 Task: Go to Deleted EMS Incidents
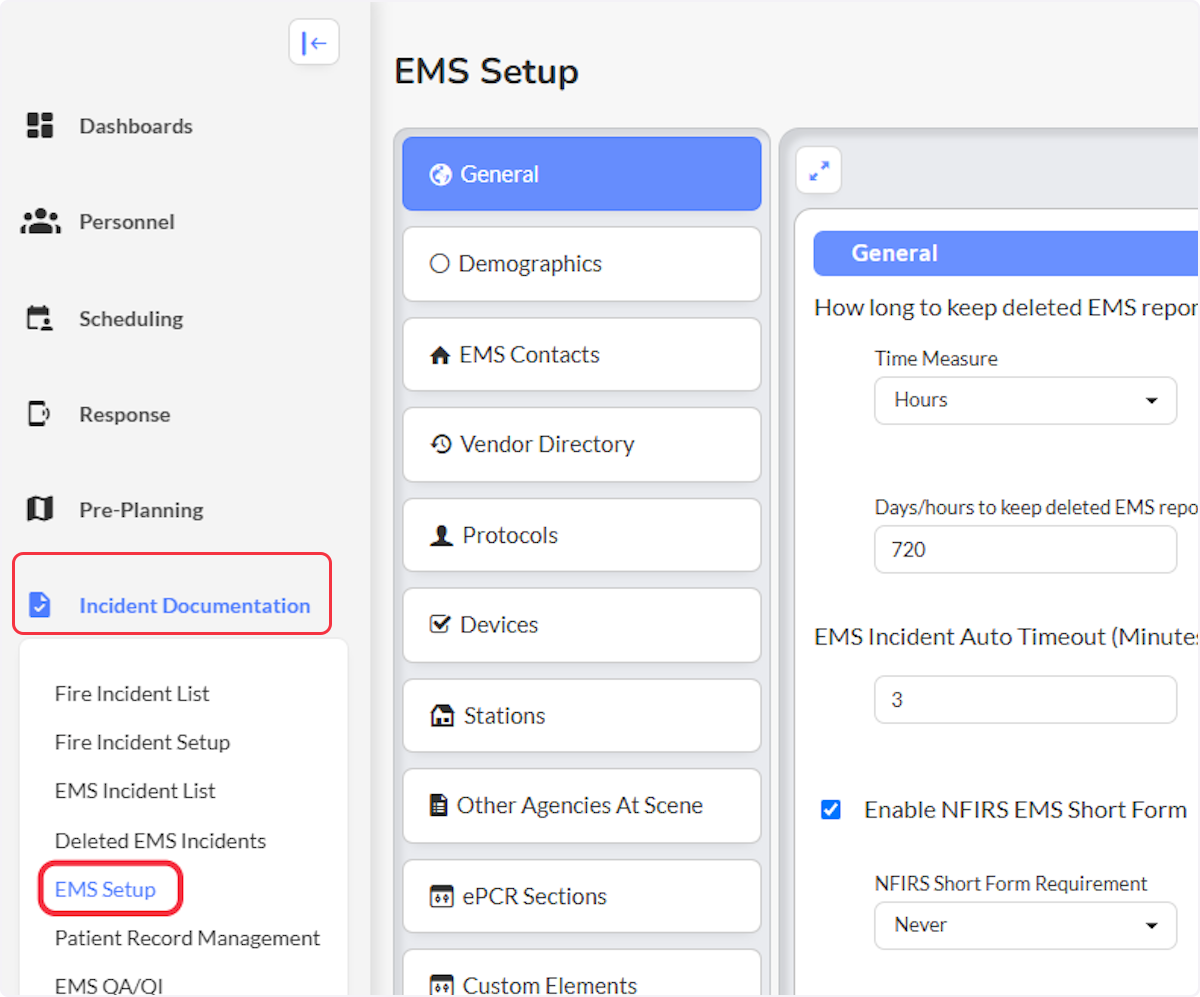160,841
